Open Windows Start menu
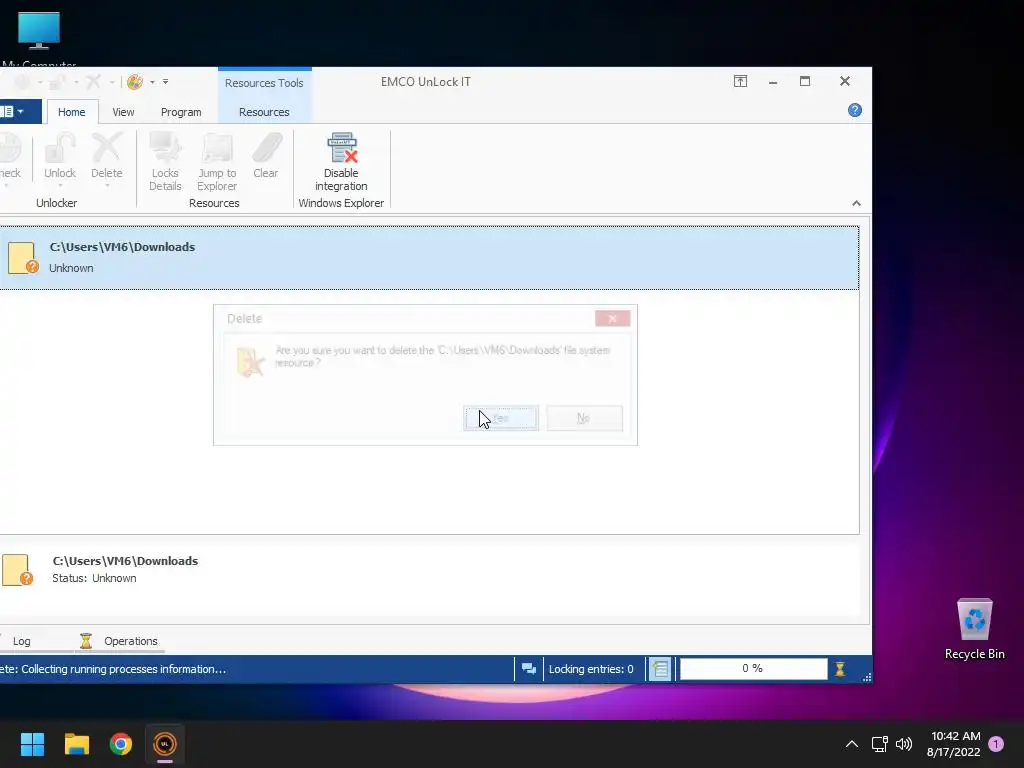 [33, 744]
